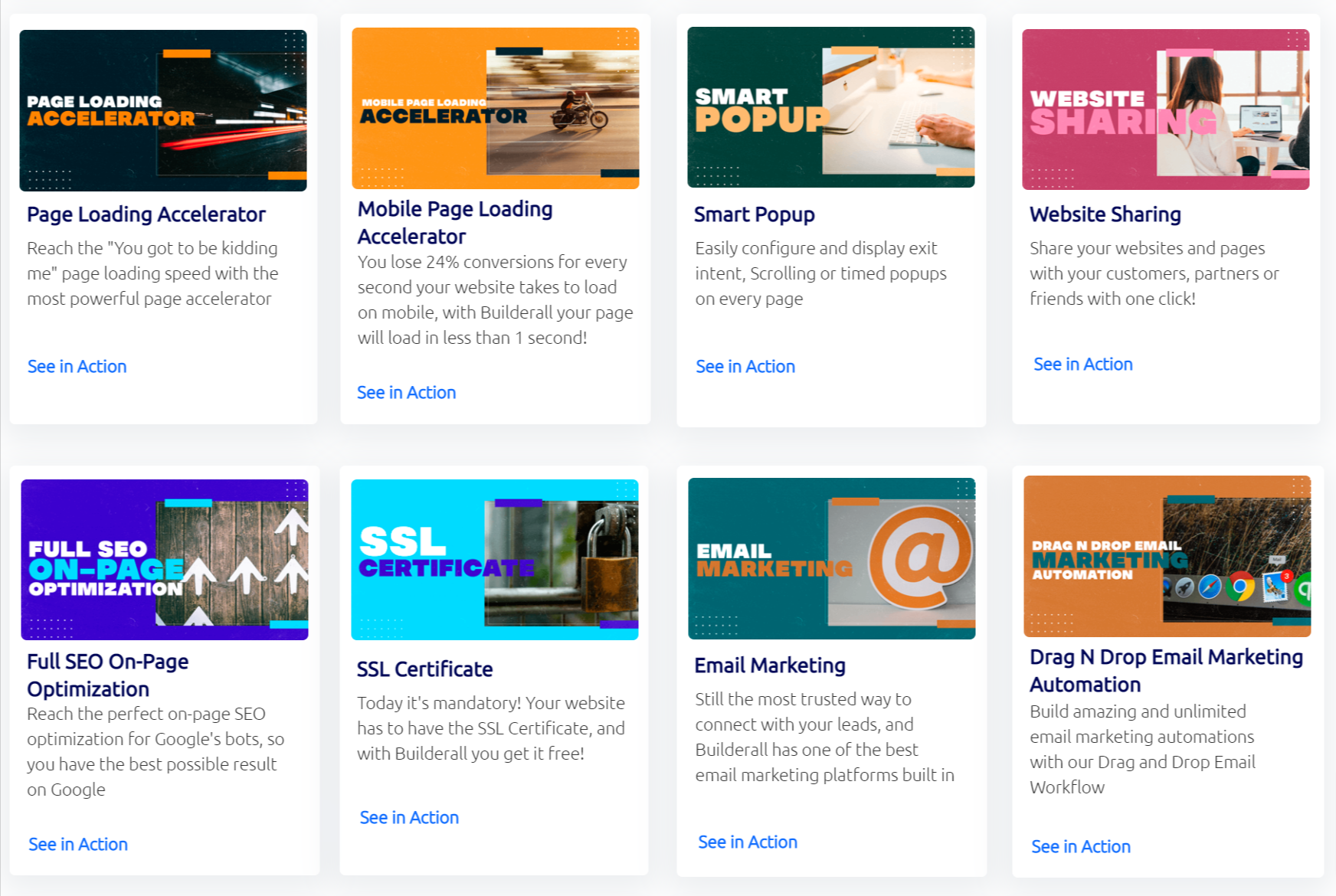Viewport: 1336px width, 896px height.
Task: Open the Website Sharing banner image
Action: [x=1166, y=110]
